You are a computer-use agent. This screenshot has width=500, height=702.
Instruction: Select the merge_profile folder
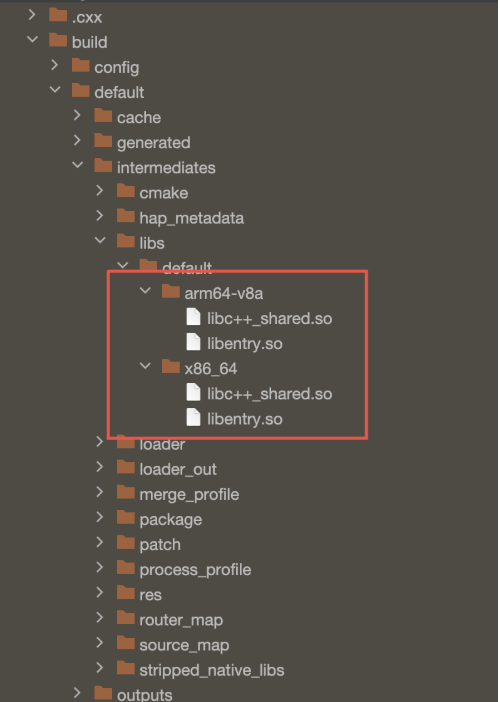tap(189, 494)
